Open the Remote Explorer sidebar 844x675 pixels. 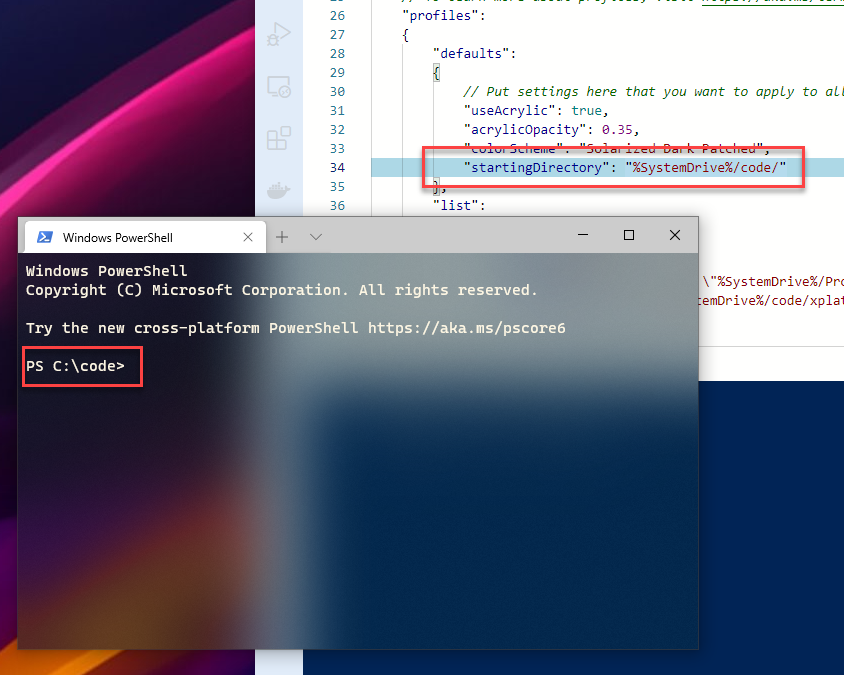click(279, 87)
